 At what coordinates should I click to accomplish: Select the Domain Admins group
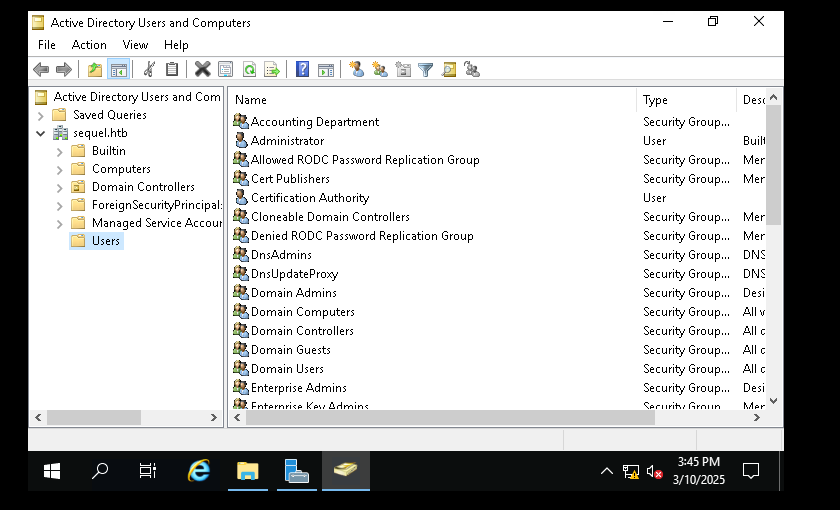coord(293,293)
